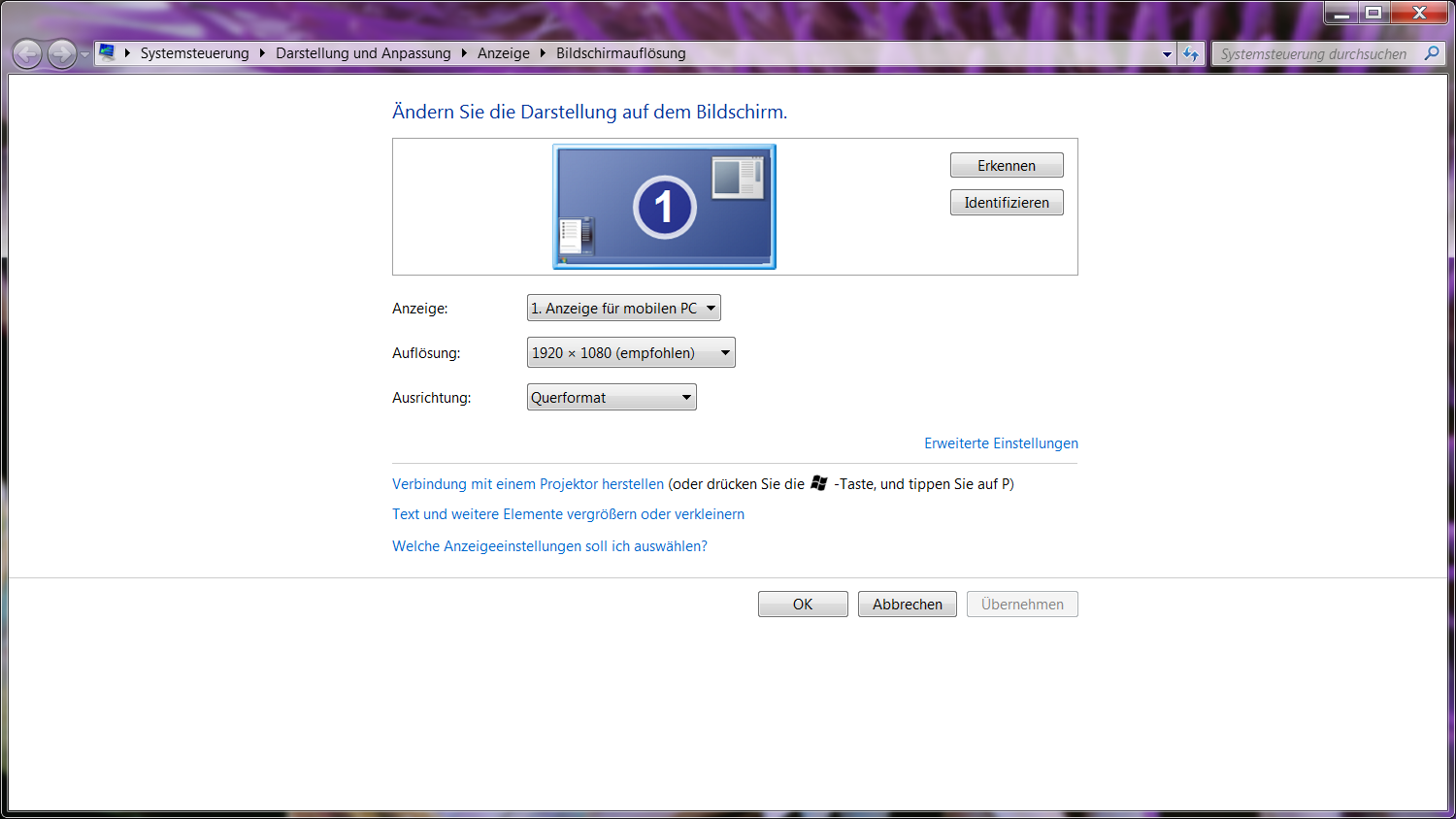Viewport: 1456px width, 819px height.
Task: Click the Identifizieren button
Action: coord(1007,203)
